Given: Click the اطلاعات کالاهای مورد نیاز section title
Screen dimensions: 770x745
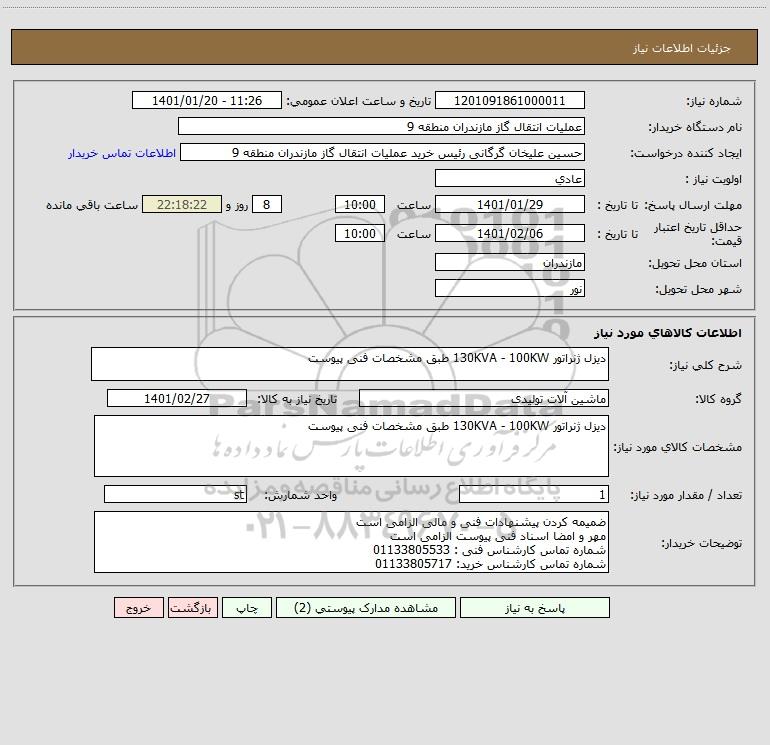Looking at the screenshot, I should point(668,333).
